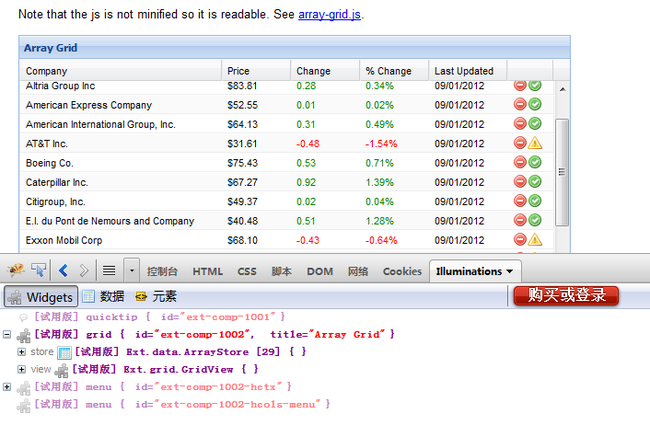Expand the menu ext-comp-1002-hctx node
The image size is (650, 437).
tap(7, 387)
